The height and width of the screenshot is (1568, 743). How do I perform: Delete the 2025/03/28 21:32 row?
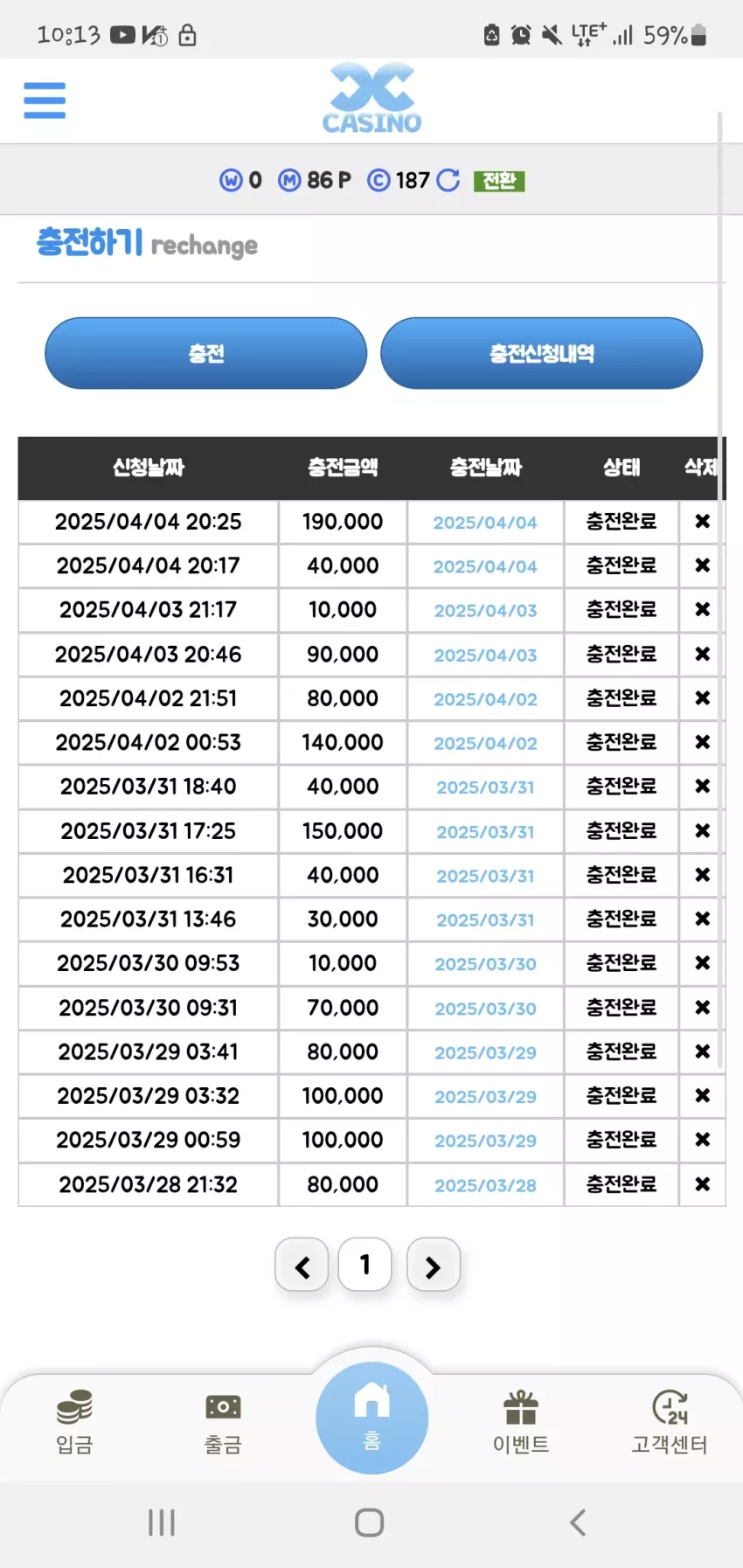tap(702, 1184)
